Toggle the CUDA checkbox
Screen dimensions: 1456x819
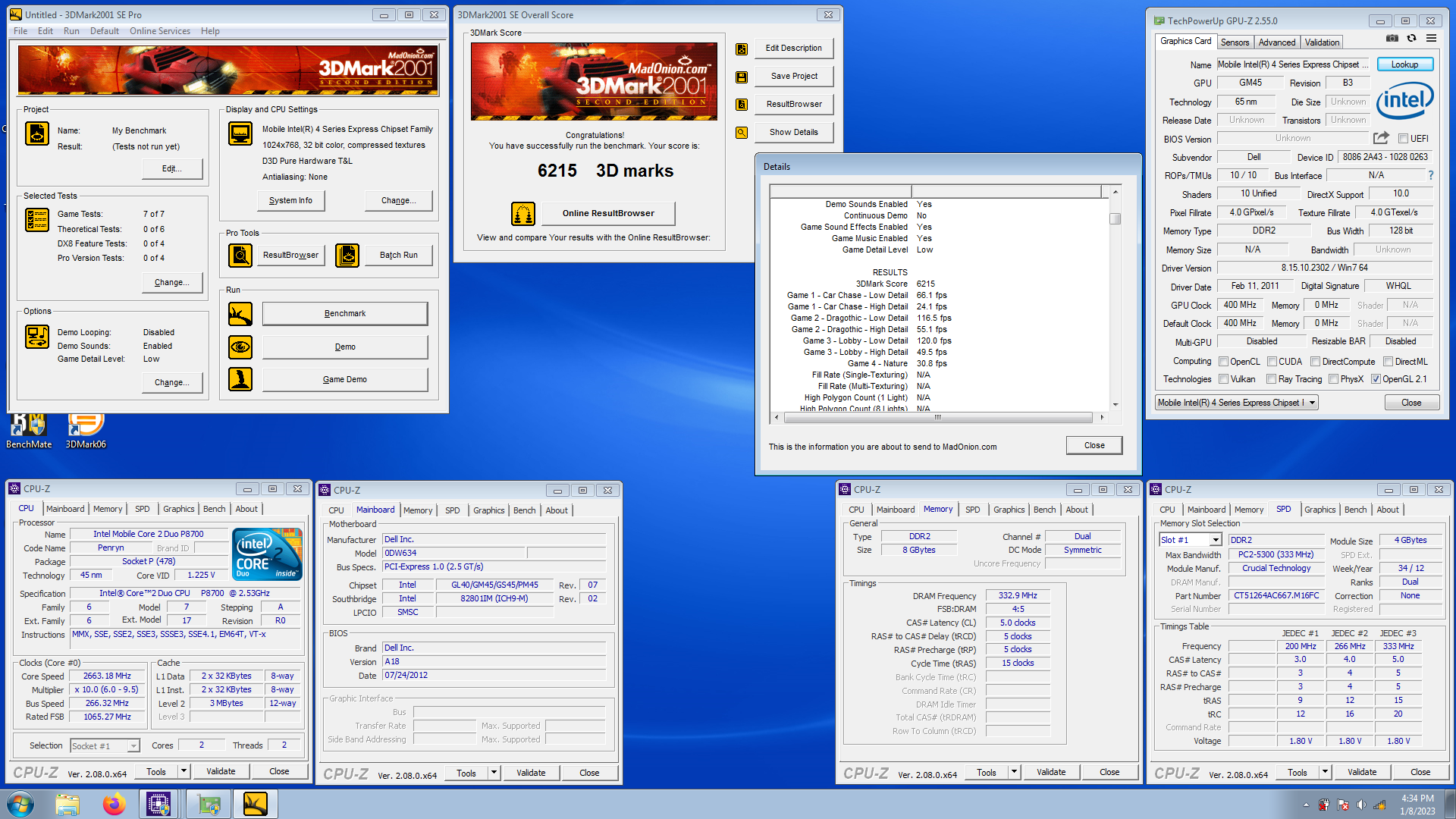pos(1272,362)
